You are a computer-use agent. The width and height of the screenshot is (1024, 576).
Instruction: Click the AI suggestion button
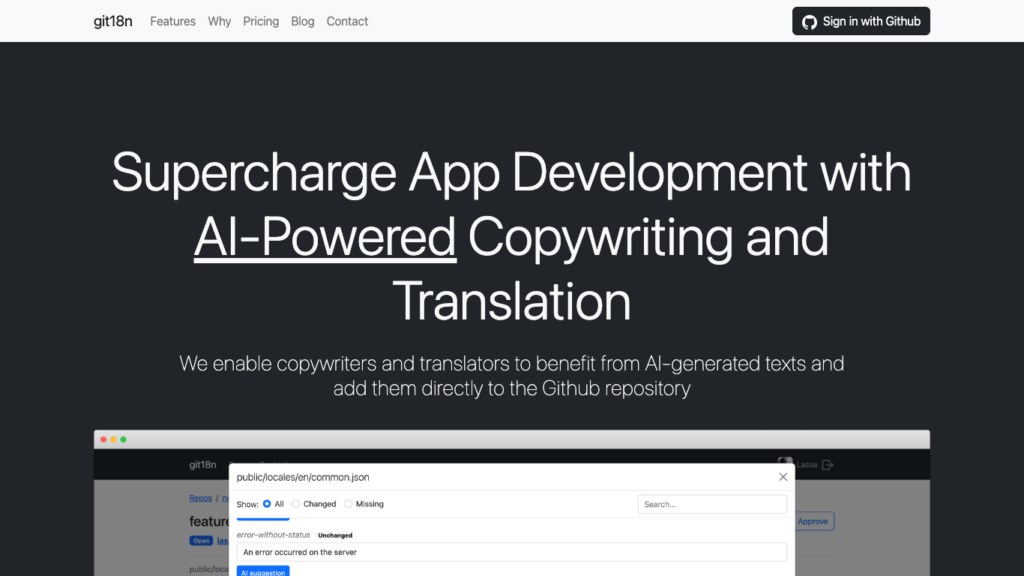263,571
